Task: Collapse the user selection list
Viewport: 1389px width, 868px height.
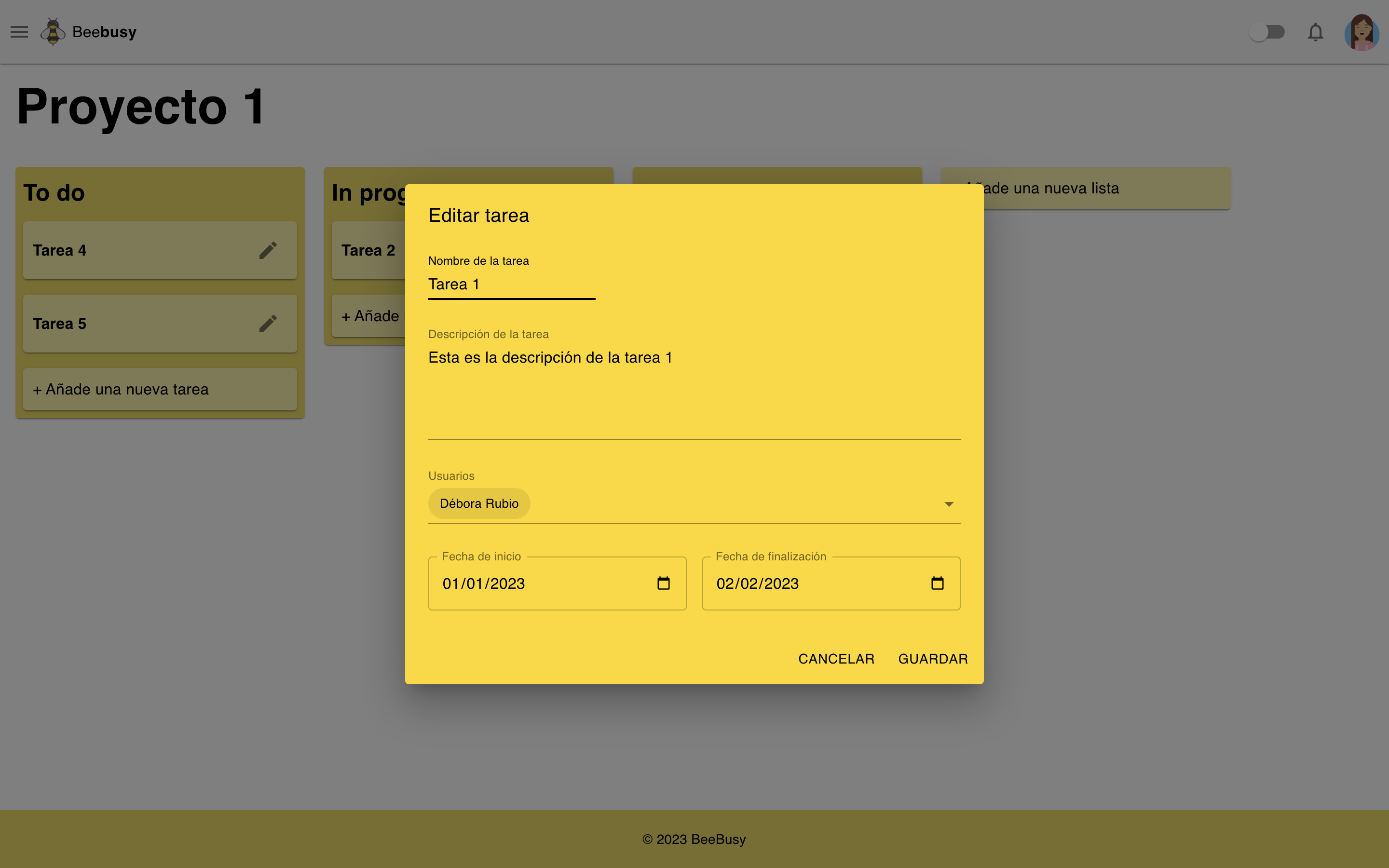Action: tap(949, 503)
